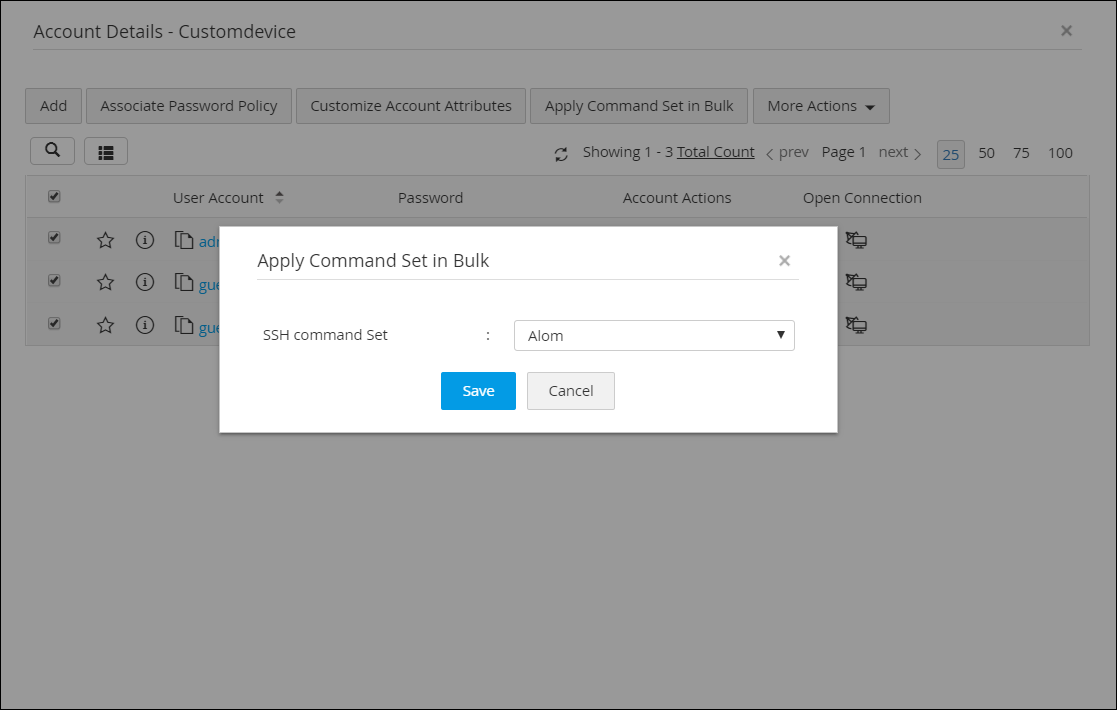Toggle the select-all checkbox in table header
1117x710 pixels.
pyautogui.click(x=54, y=197)
